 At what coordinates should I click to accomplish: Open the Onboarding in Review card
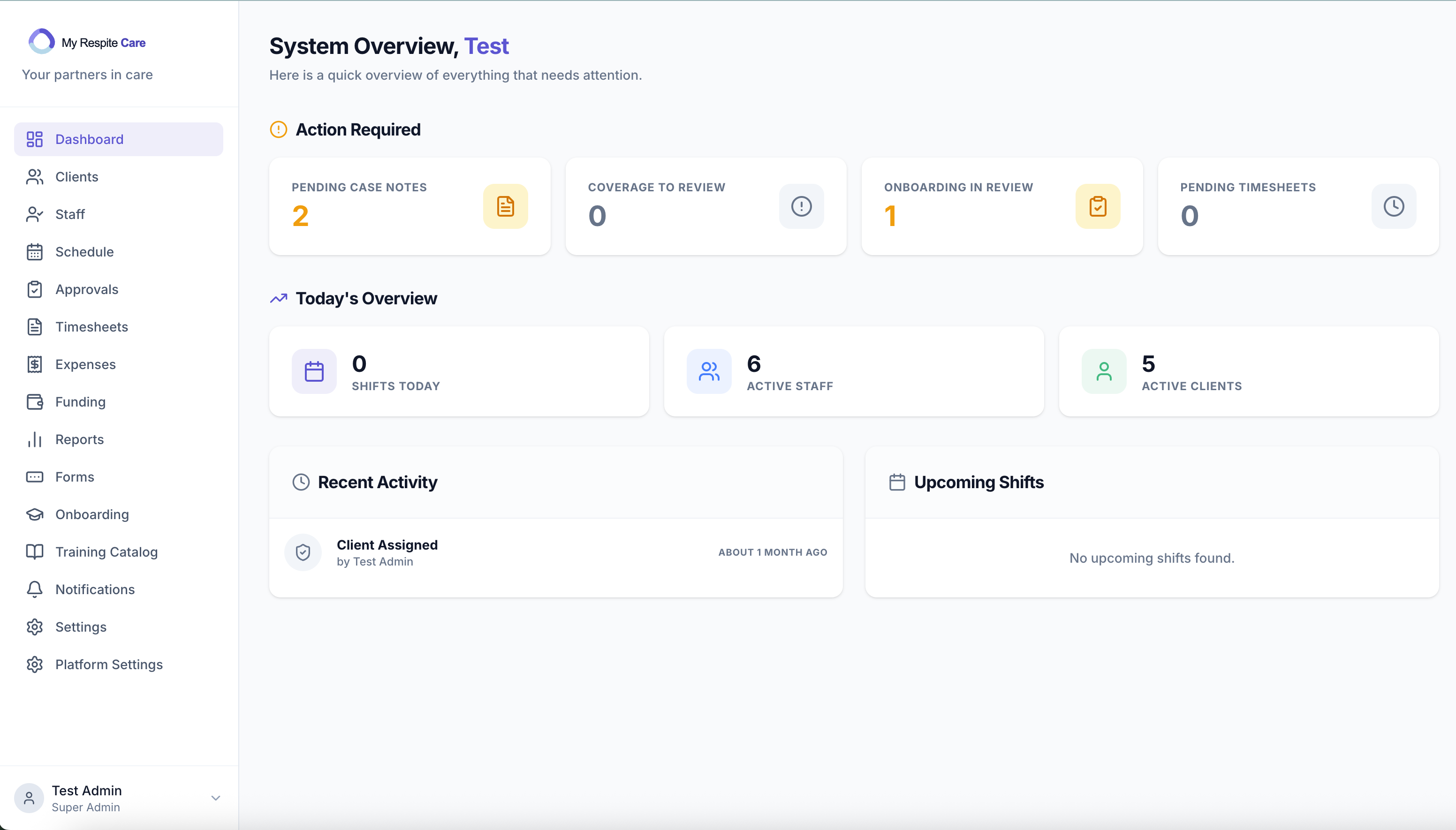pyautogui.click(x=1002, y=206)
